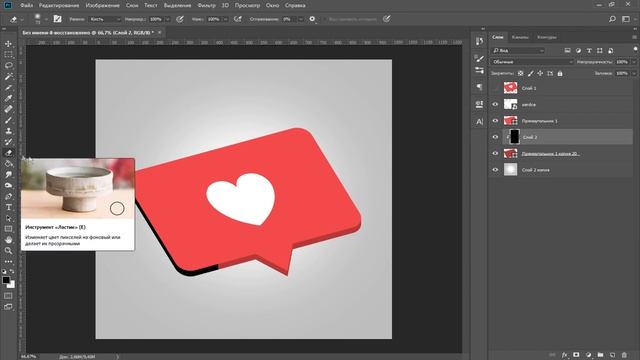Select the Move tool
The image size is (640, 360).
click(x=8, y=44)
